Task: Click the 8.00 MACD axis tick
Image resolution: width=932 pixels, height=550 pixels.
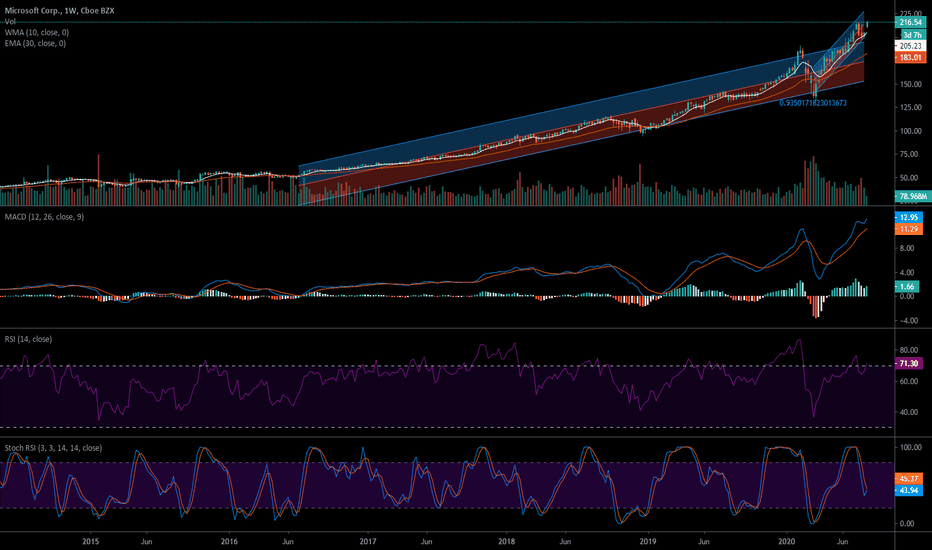Action: pyautogui.click(x=906, y=249)
